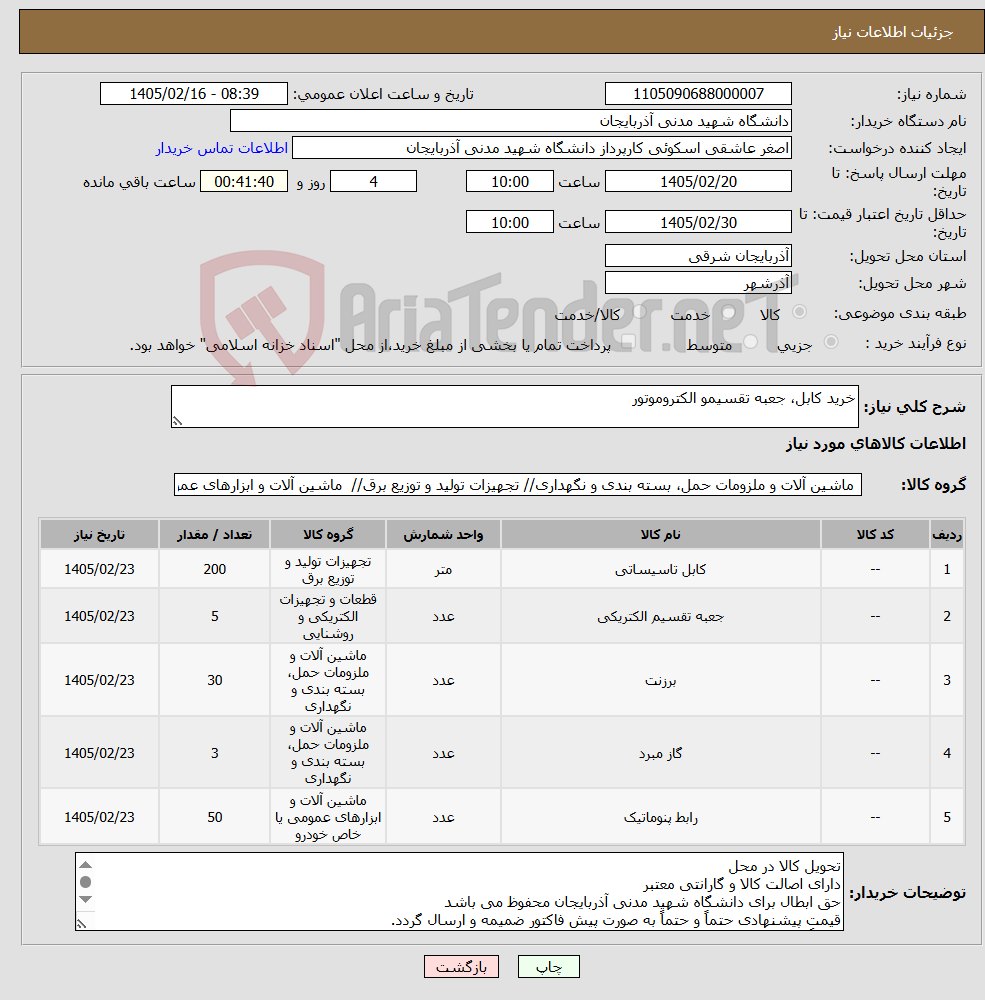This screenshot has height=1000, width=985.
Task: Open the اطلاعات تماس خریدار link
Action: pos(222,148)
